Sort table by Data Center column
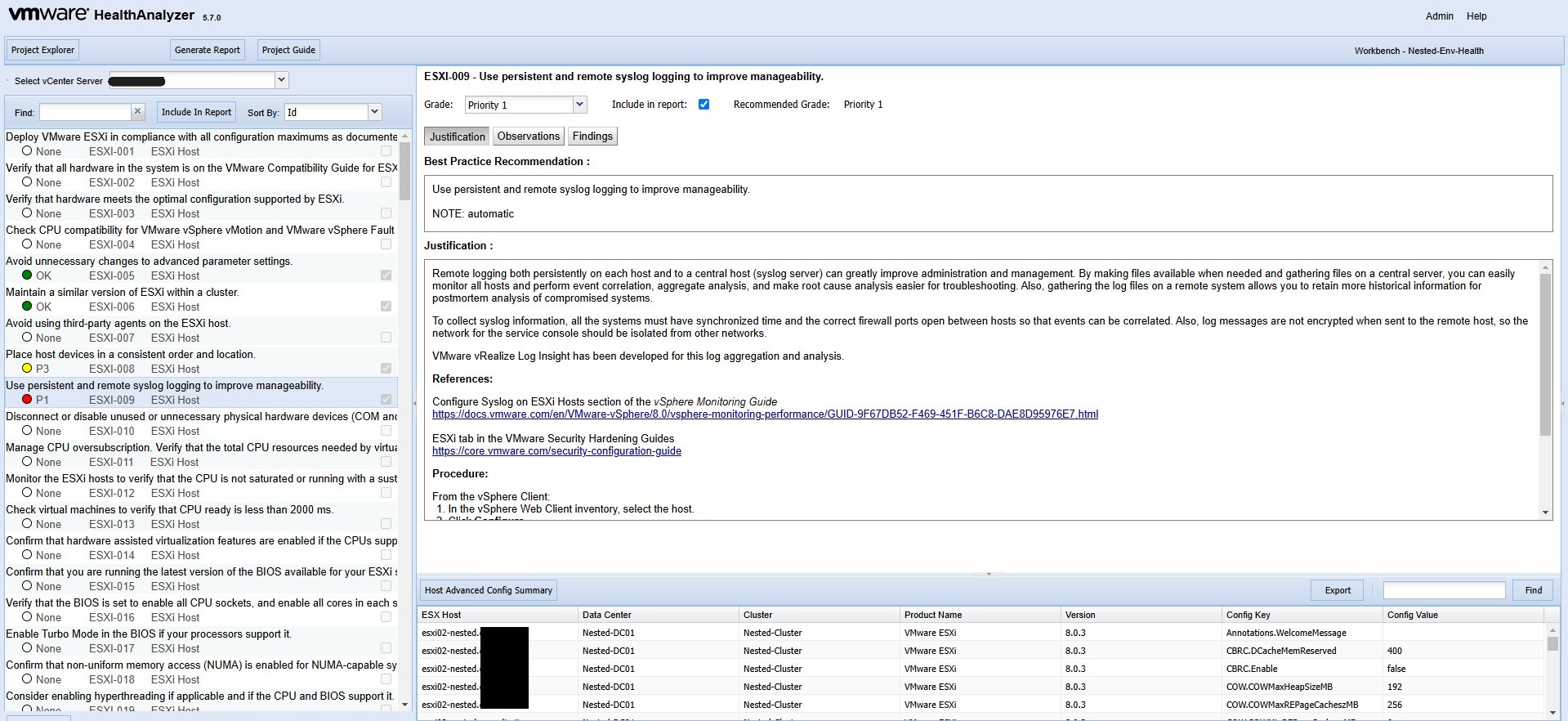 (x=658, y=615)
